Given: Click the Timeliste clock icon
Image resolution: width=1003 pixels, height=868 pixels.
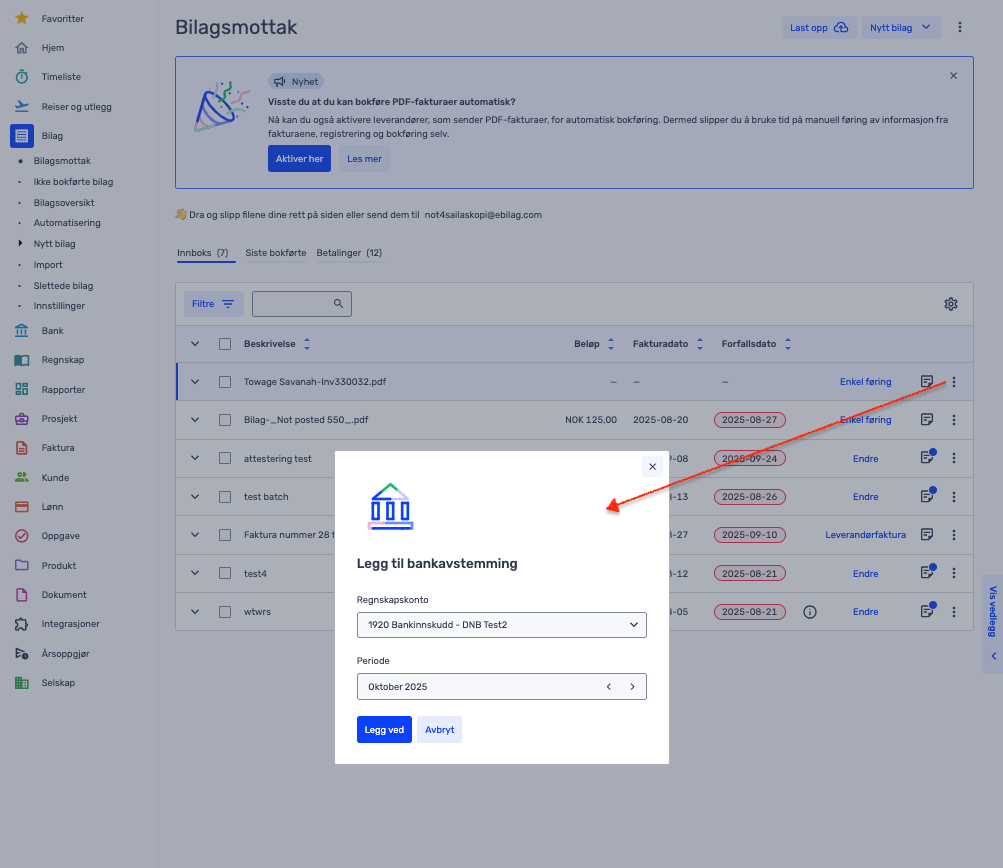Looking at the screenshot, I should click(x=22, y=77).
